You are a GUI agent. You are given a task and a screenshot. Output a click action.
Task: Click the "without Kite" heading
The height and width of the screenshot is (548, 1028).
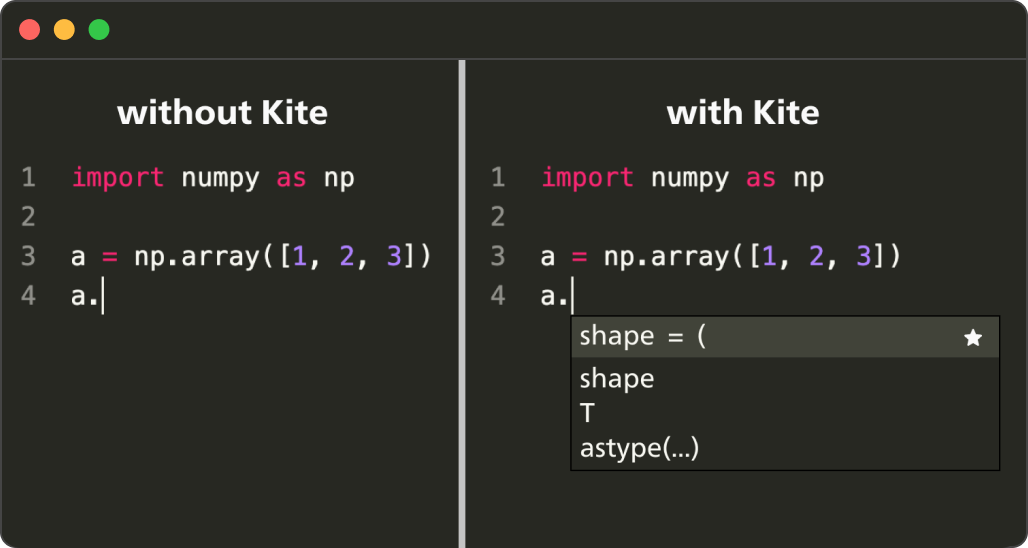point(222,112)
